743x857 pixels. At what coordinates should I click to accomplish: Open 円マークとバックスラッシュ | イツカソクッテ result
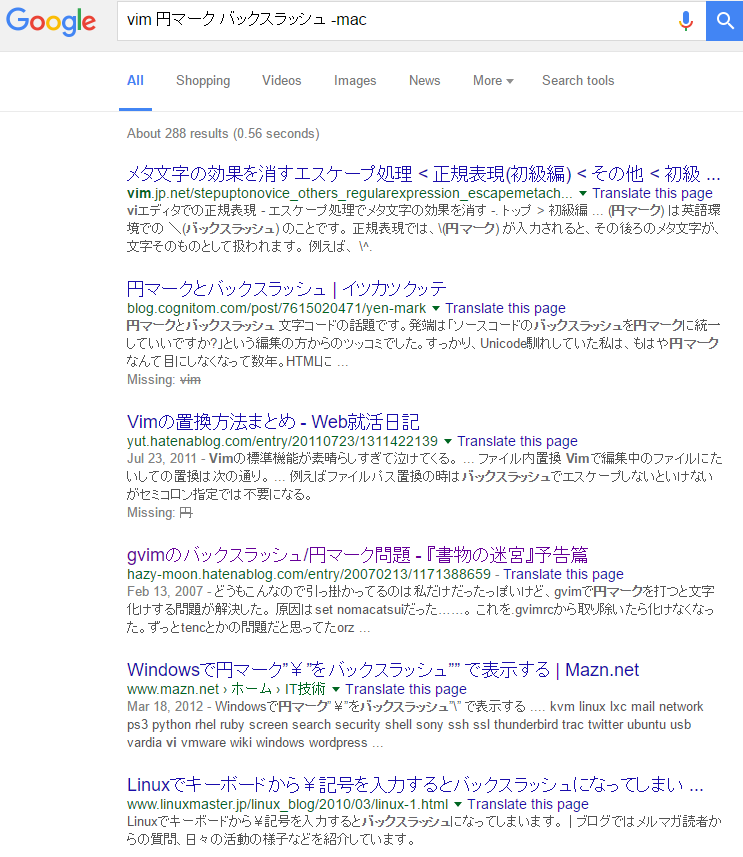pyautogui.click(x=286, y=289)
